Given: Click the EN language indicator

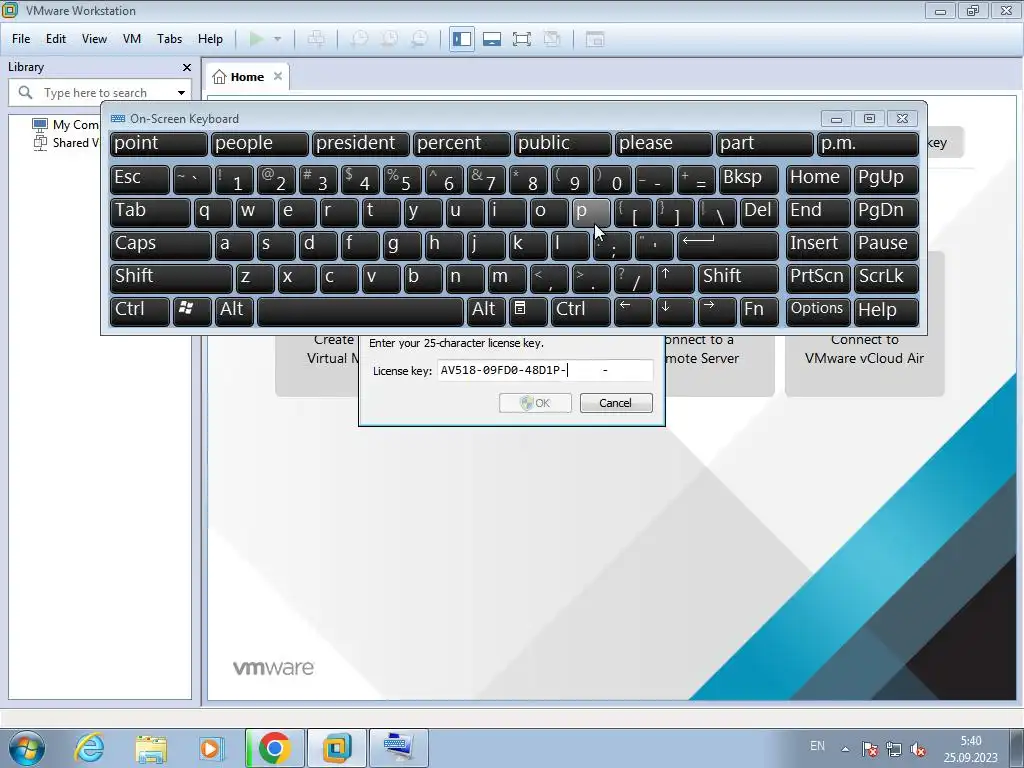Looking at the screenshot, I should click(x=817, y=746).
